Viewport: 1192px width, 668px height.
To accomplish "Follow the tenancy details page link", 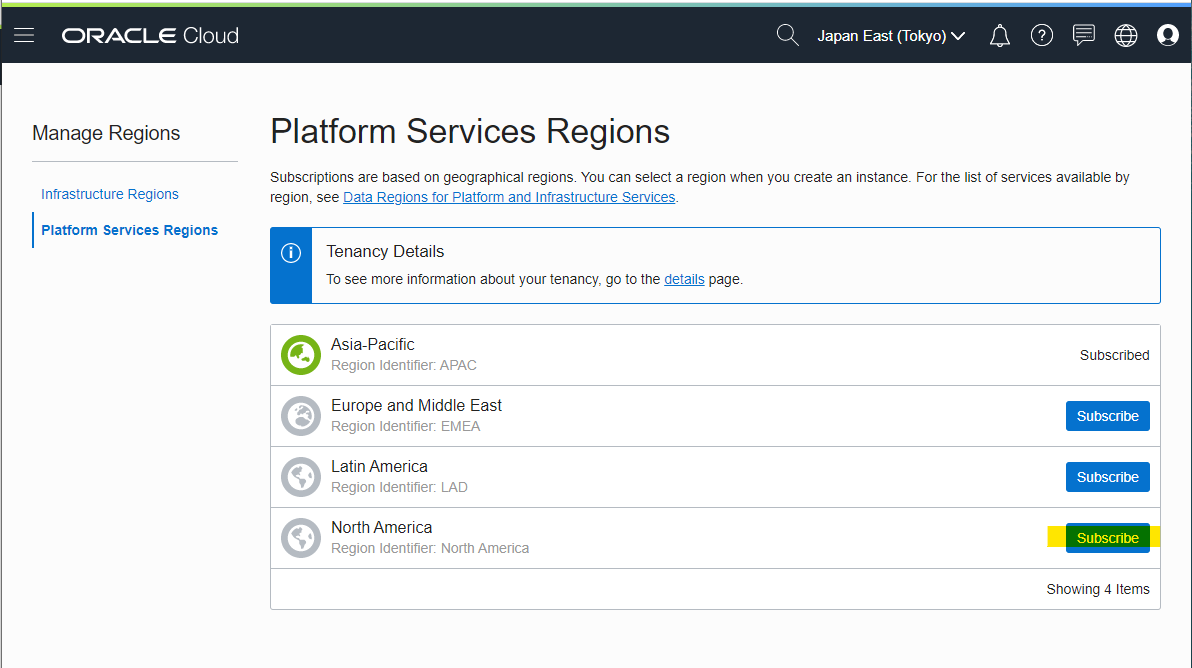I will 684,279.
